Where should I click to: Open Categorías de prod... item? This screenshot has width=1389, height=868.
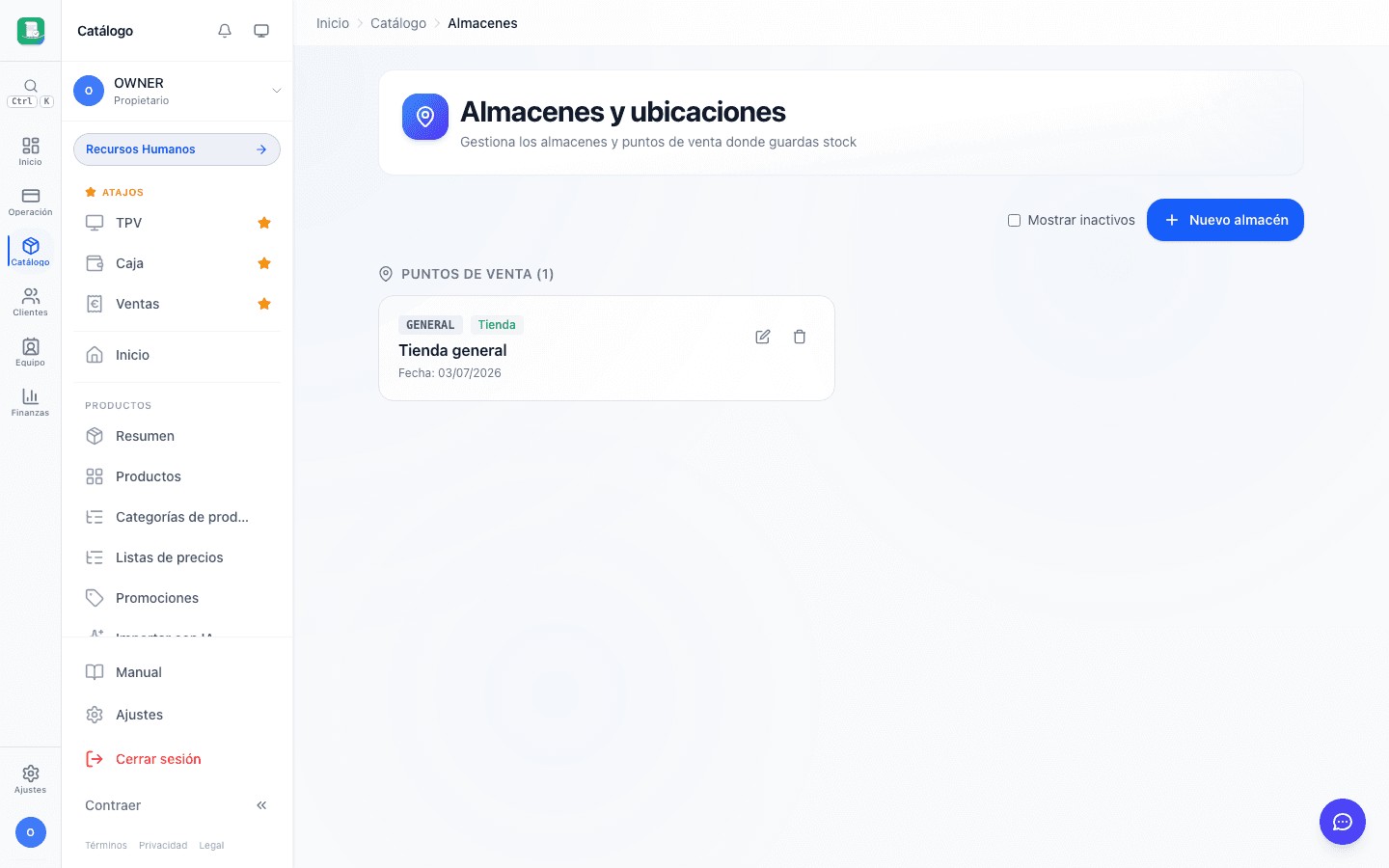(x=177, y=517)
